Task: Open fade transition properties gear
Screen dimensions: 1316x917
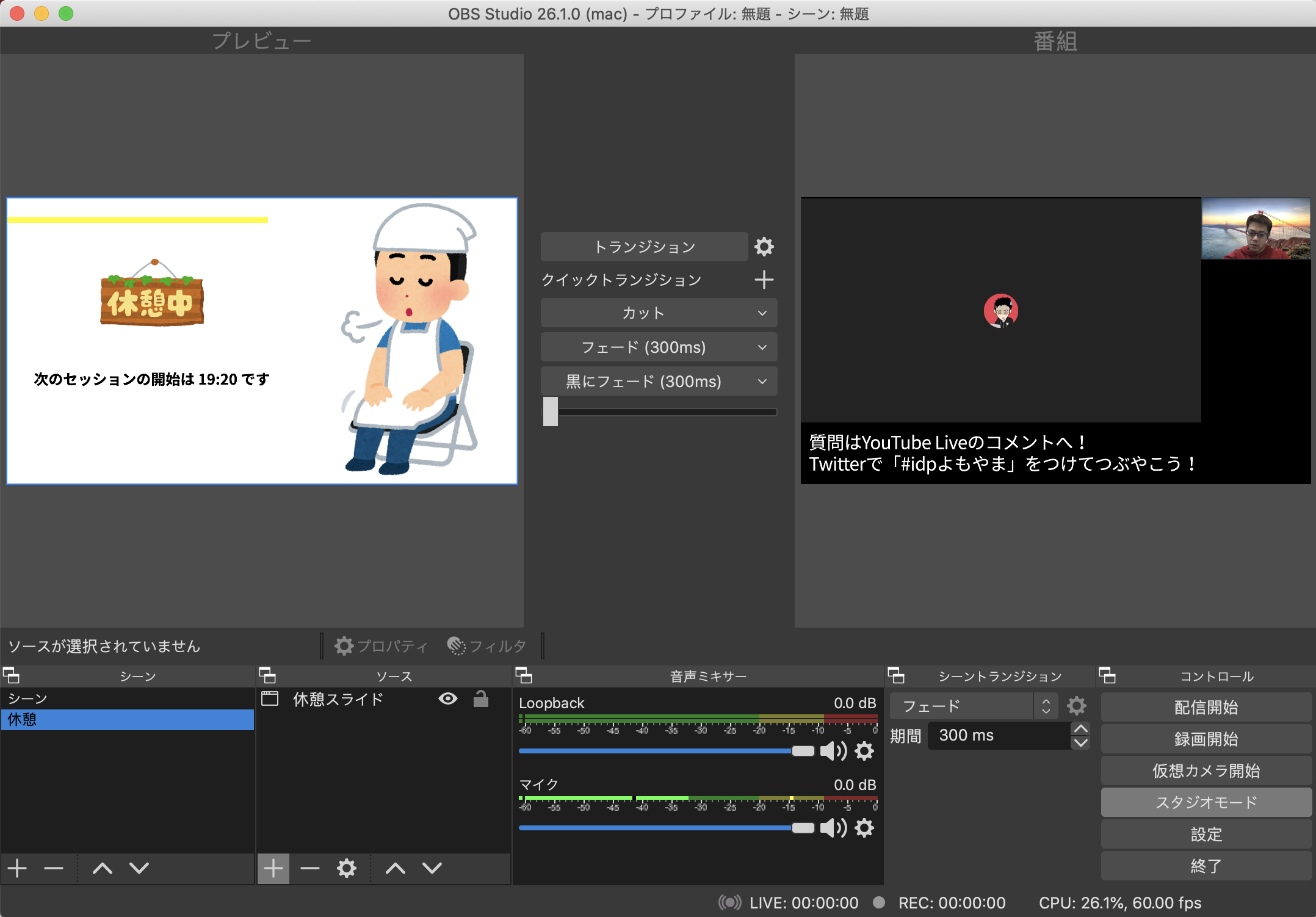Action: (1077, 706)
